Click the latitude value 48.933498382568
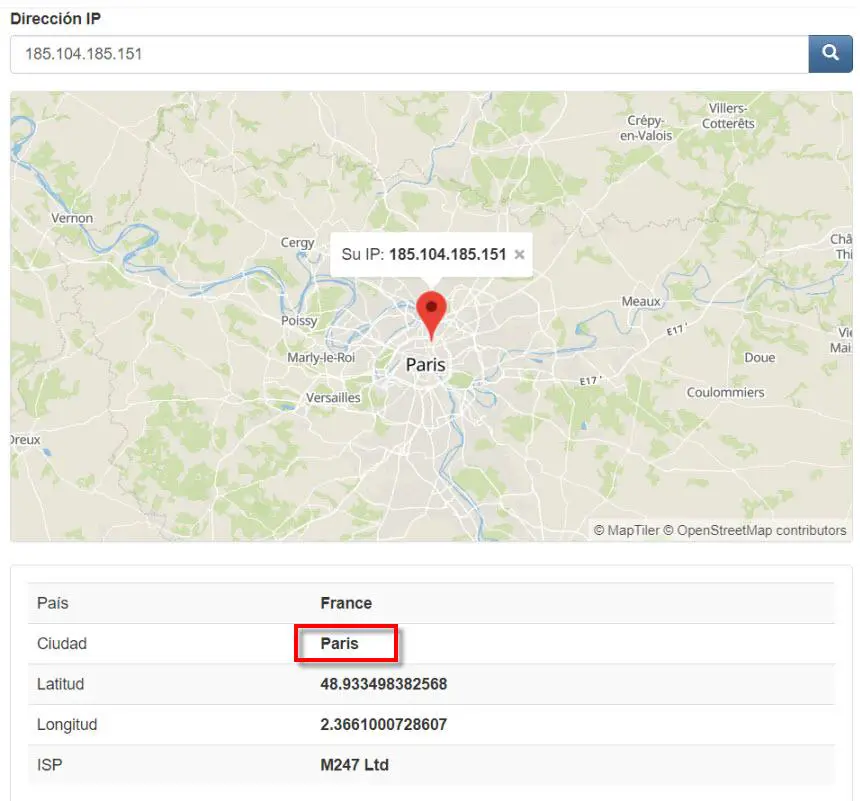 (383, 684)
